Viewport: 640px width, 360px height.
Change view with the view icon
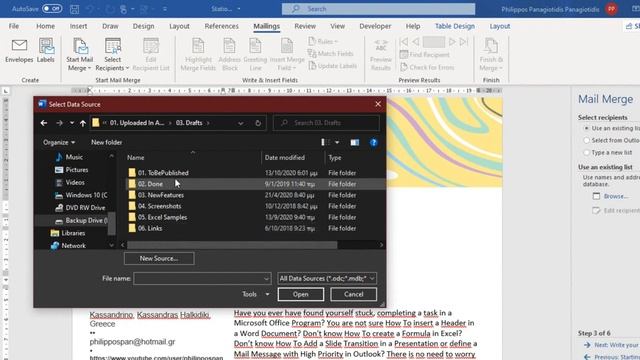[x=325, y=142]
